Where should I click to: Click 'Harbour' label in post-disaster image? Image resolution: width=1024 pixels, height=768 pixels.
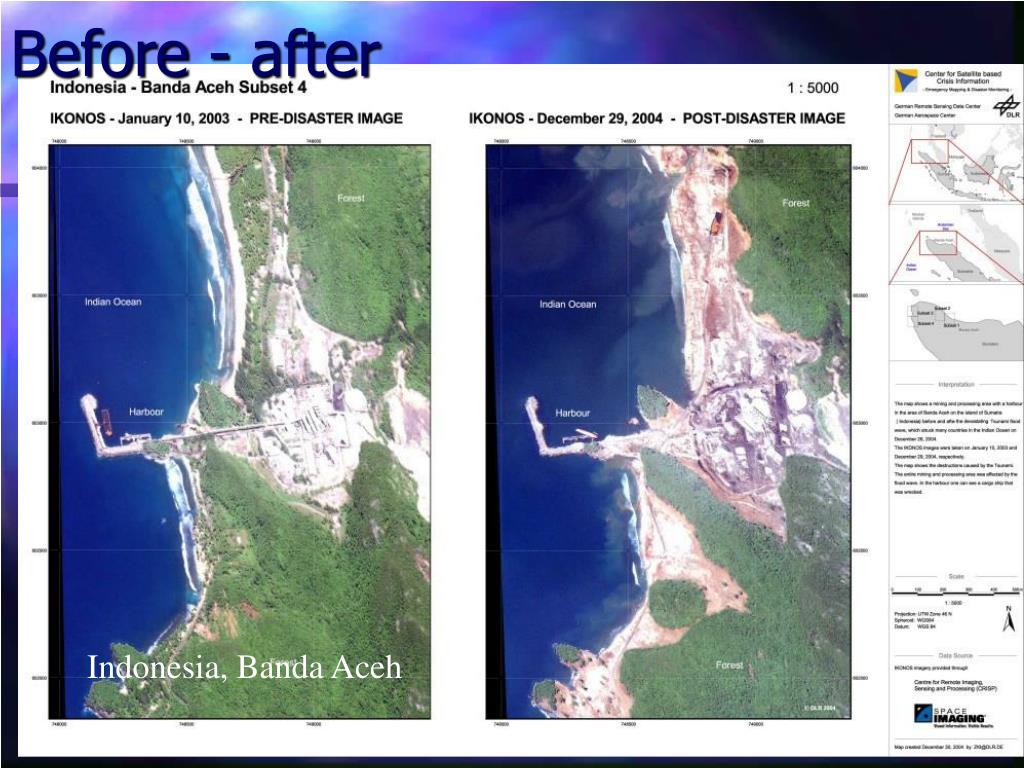(573, 413)
